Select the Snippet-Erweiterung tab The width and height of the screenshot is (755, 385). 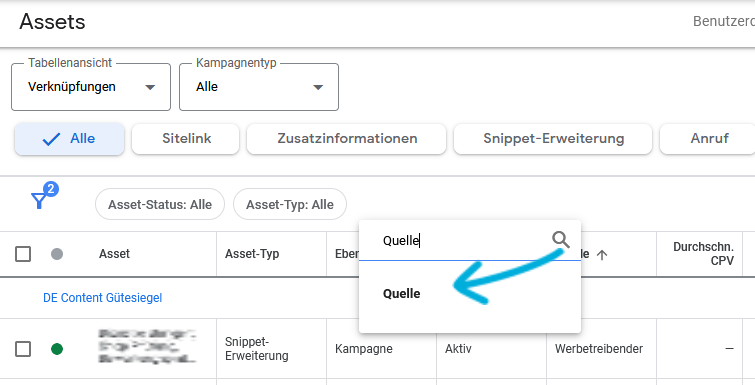pyautogui.click(x=553, y=139)
